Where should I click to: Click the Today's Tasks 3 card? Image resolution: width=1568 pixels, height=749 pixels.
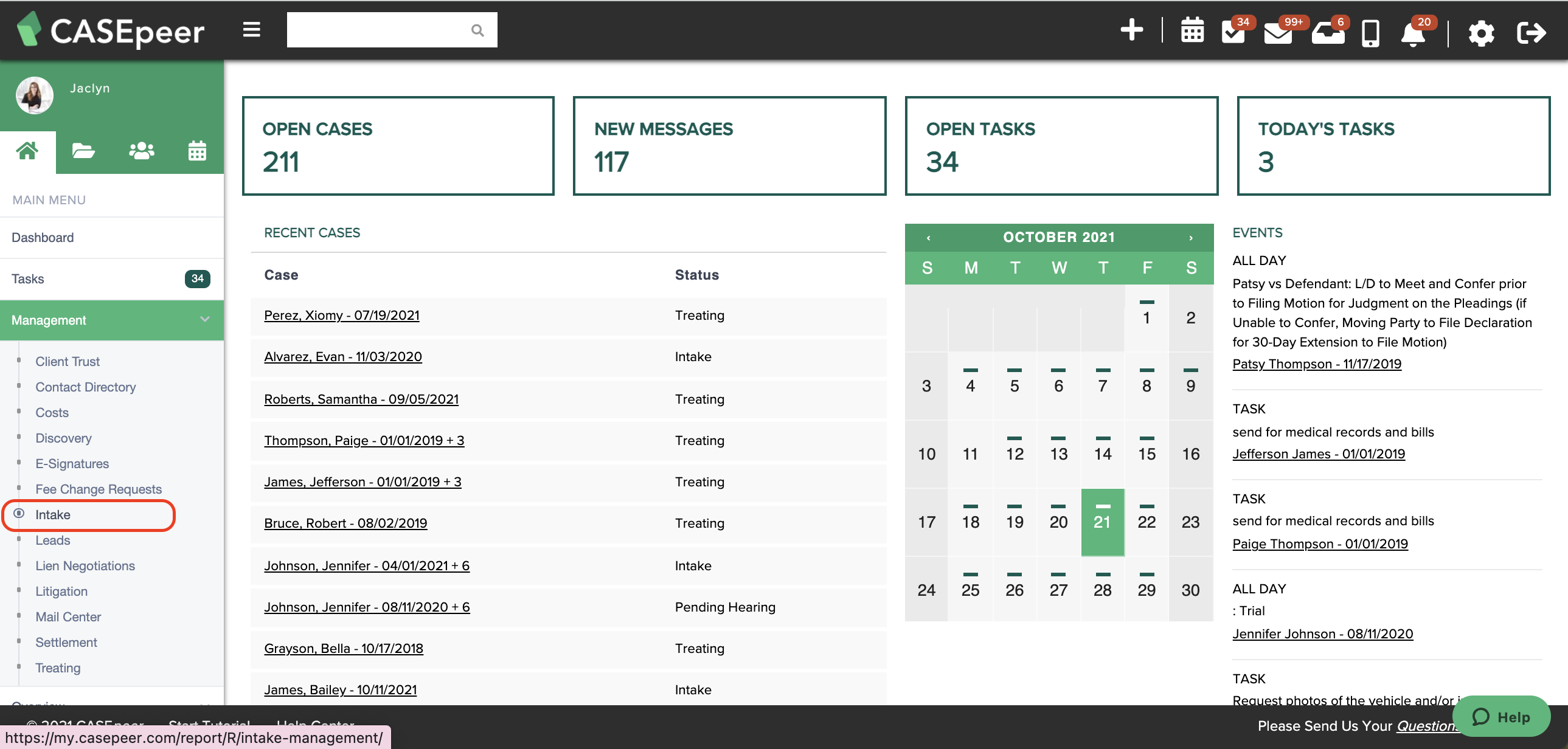(x=1393, y=146)
